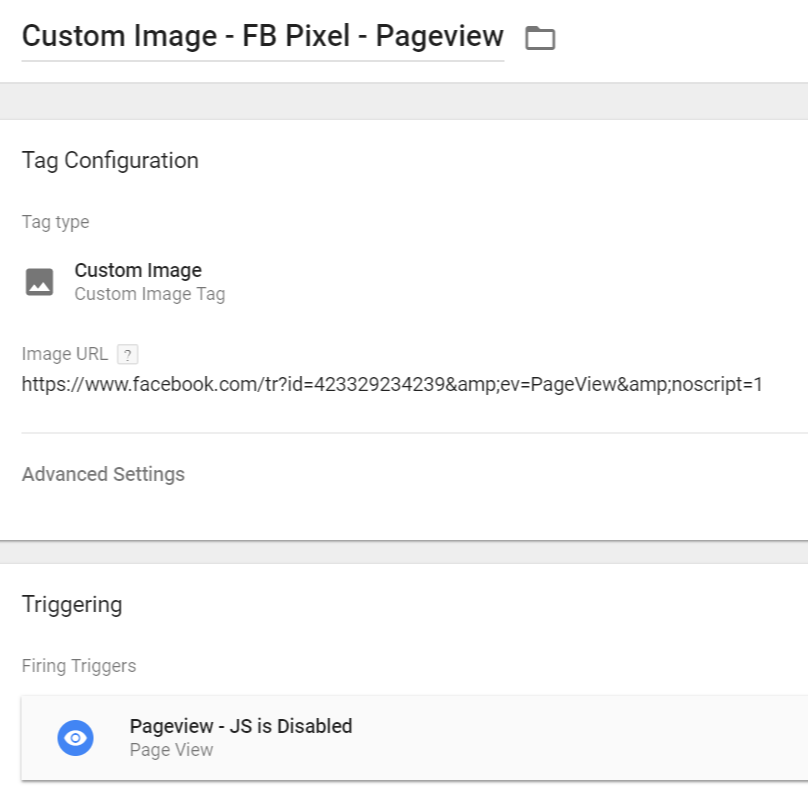Click into the Image URL facebook.com value

point(391,384)
